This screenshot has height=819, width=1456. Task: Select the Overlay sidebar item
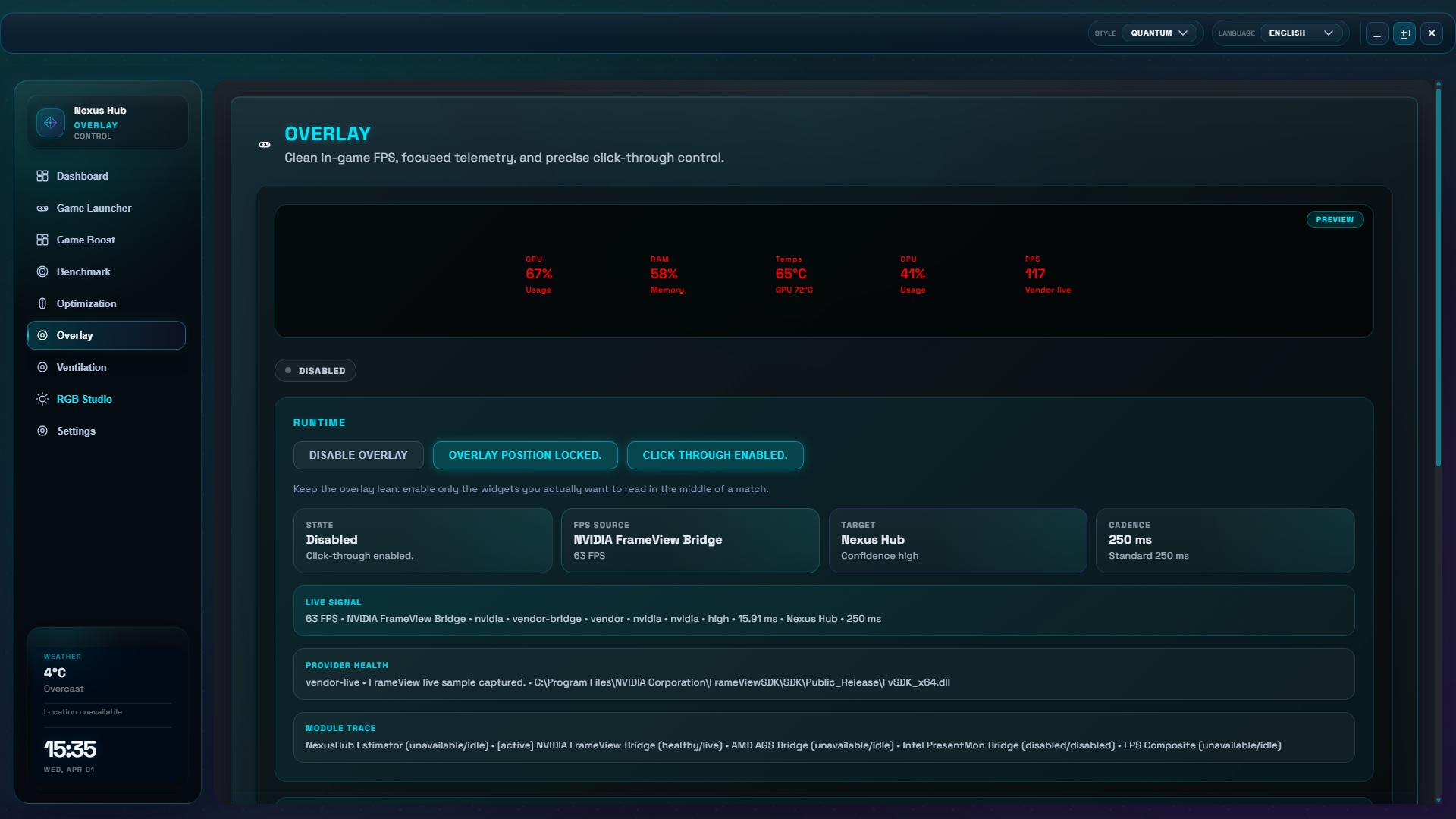[x=106, y=335]
